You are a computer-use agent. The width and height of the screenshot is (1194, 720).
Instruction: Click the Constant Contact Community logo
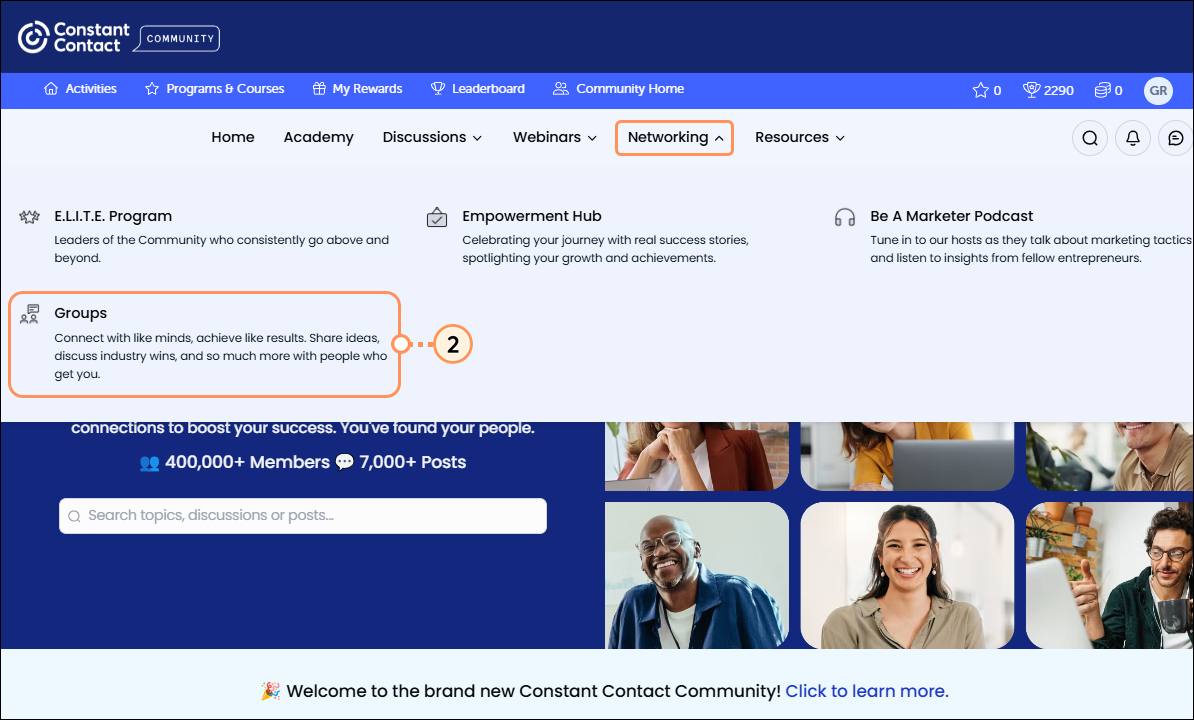(x=119, y=37)
